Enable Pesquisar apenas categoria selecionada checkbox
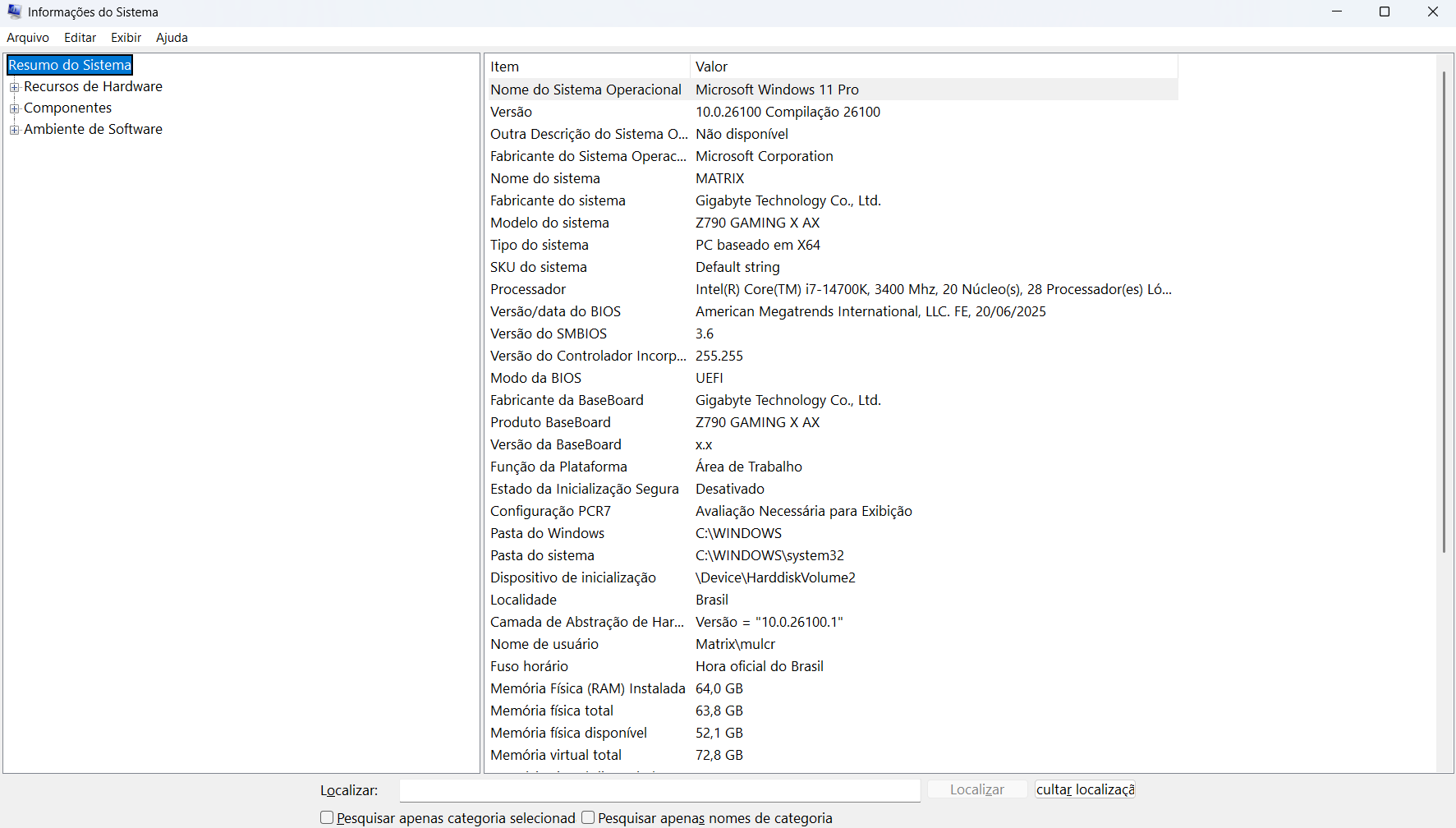1456x828 pixels. click(327, 818)
